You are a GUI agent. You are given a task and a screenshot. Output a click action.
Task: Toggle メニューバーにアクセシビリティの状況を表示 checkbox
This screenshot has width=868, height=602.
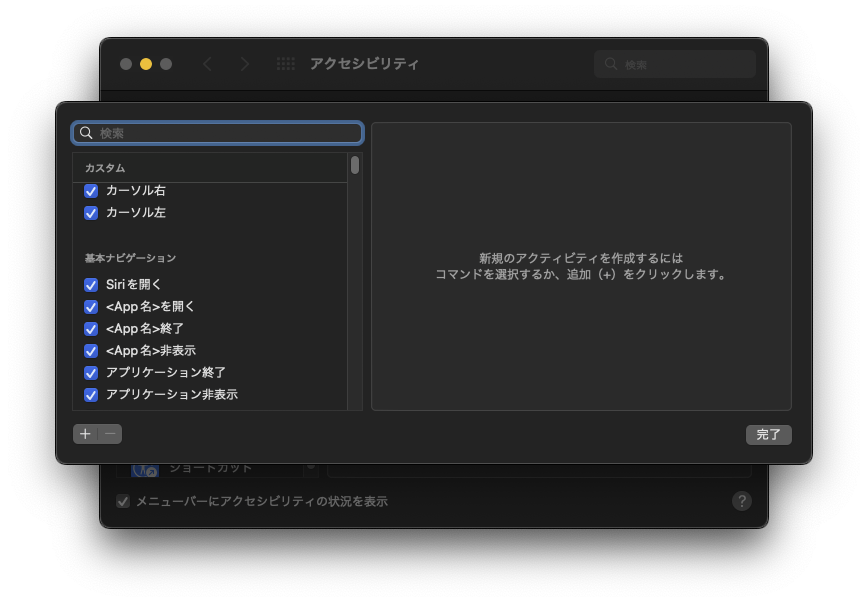click(123, 501)
